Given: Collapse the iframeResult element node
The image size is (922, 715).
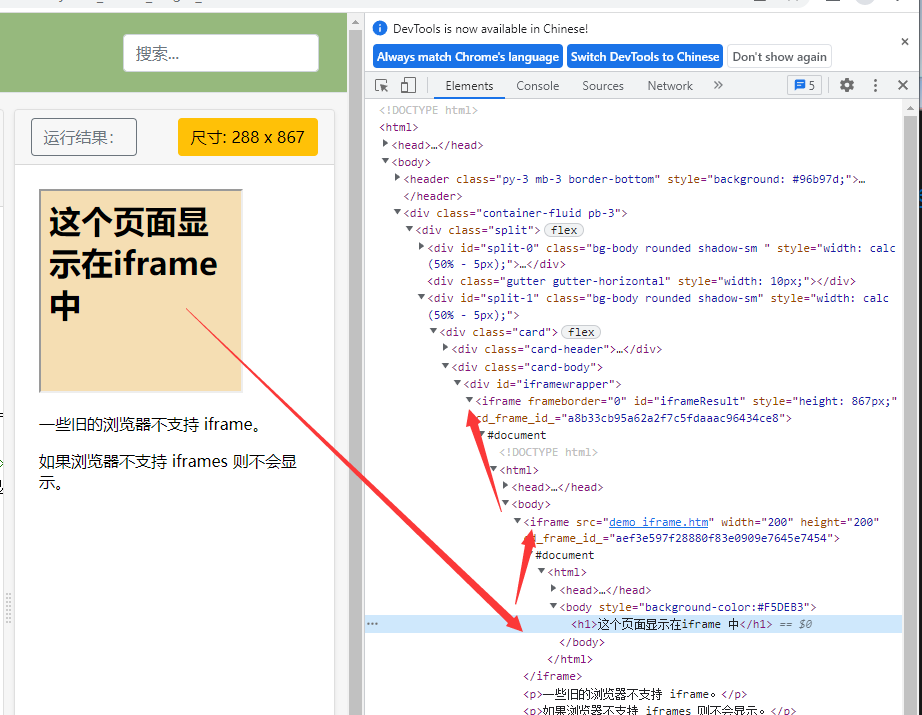Looking at the screenshot, I should coord(468,400).
